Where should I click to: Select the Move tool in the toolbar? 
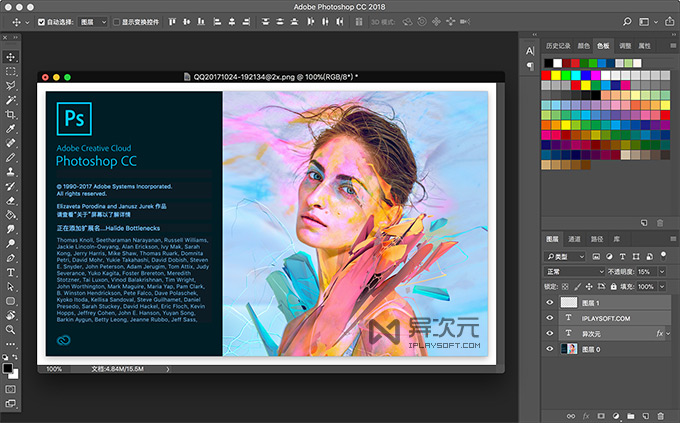(x=11, y=57)
